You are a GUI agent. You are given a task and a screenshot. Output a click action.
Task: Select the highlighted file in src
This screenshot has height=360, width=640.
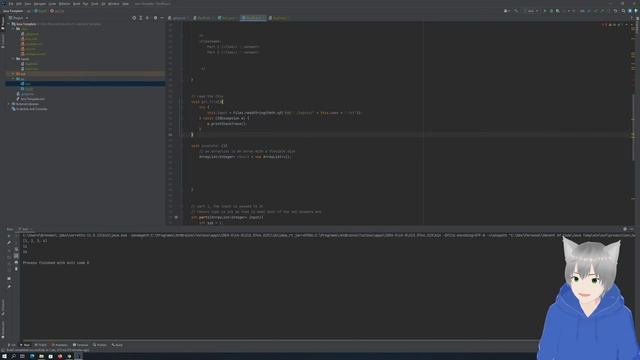[x=85, y=84]
